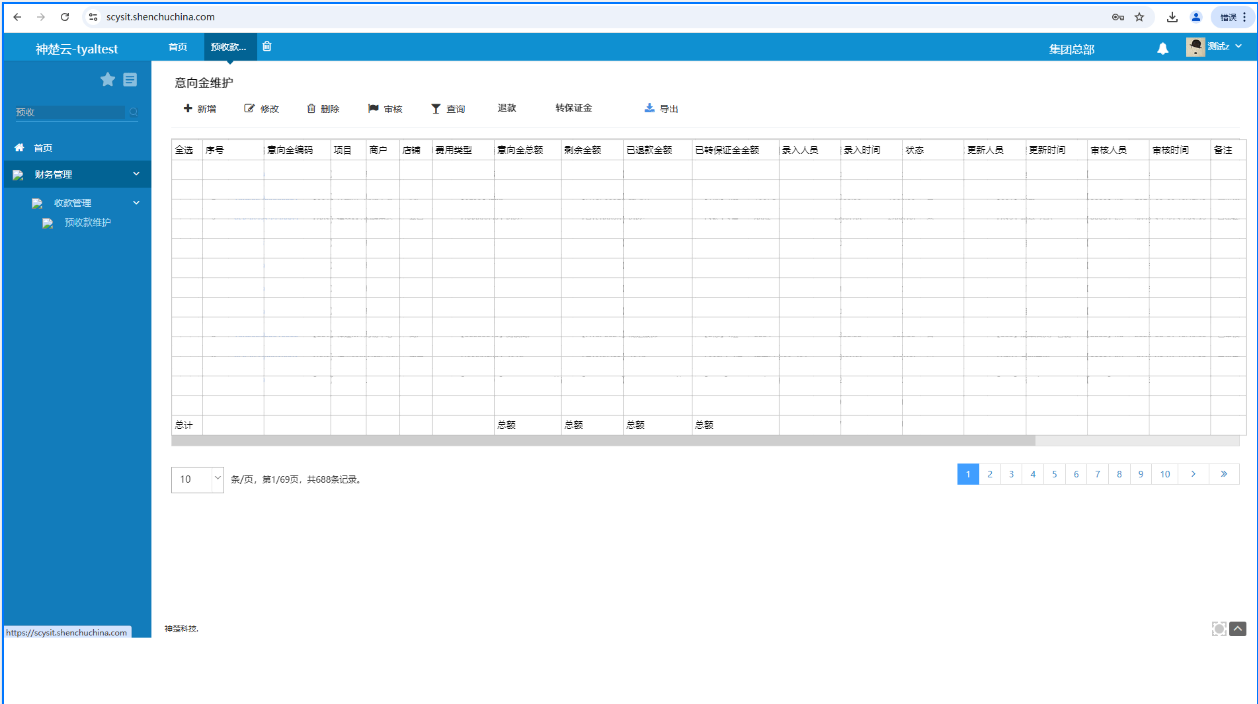The width and height of the screenshot is (1258, 704).
Task: Click 导出 to export the table
Action: pyautogui.click(x=662, y=108)
